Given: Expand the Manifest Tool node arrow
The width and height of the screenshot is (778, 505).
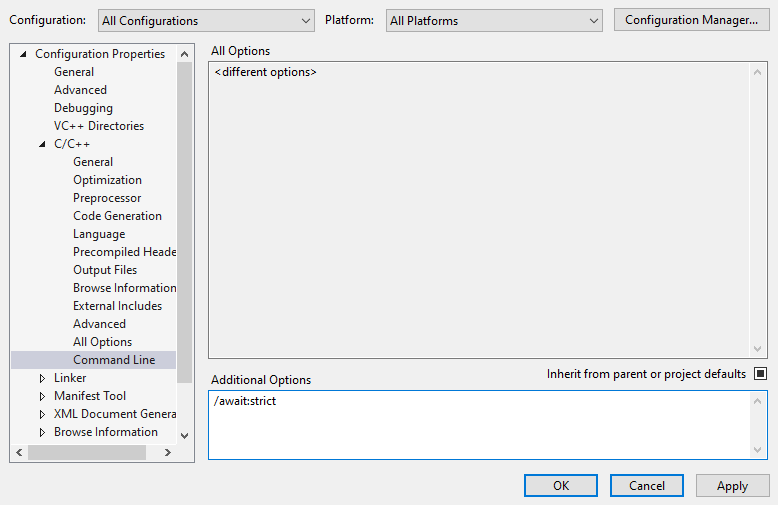Looking at the screenshot, I should coord(42,396).
